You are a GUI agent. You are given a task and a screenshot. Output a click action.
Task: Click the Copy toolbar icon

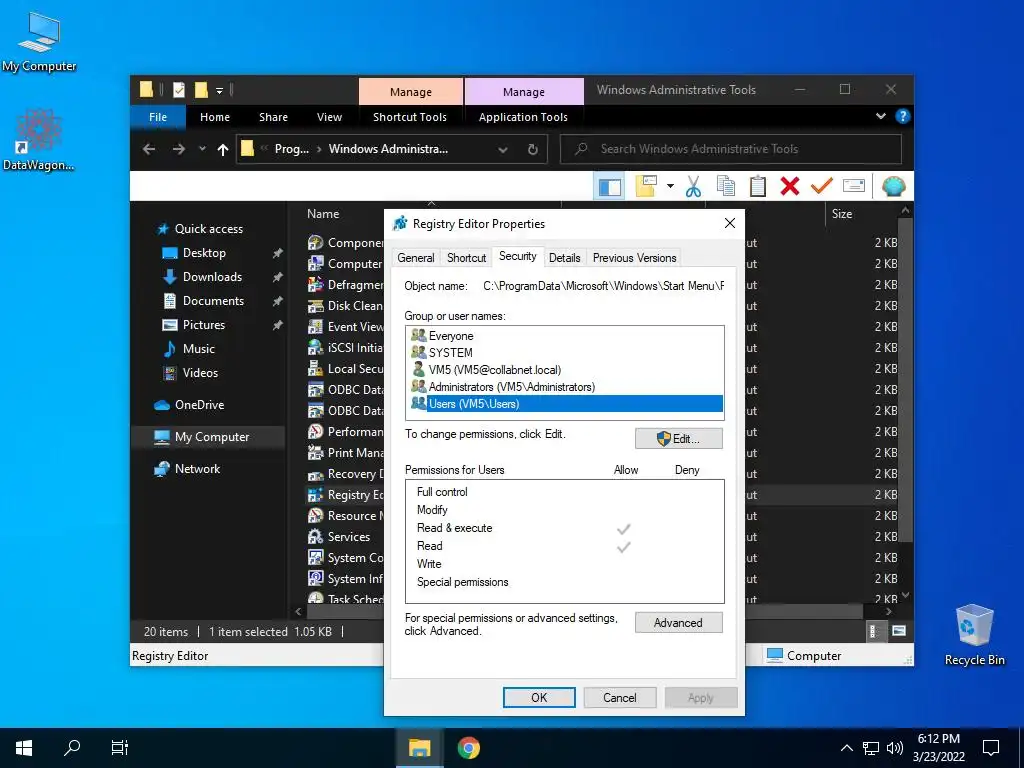pos(726,187)
